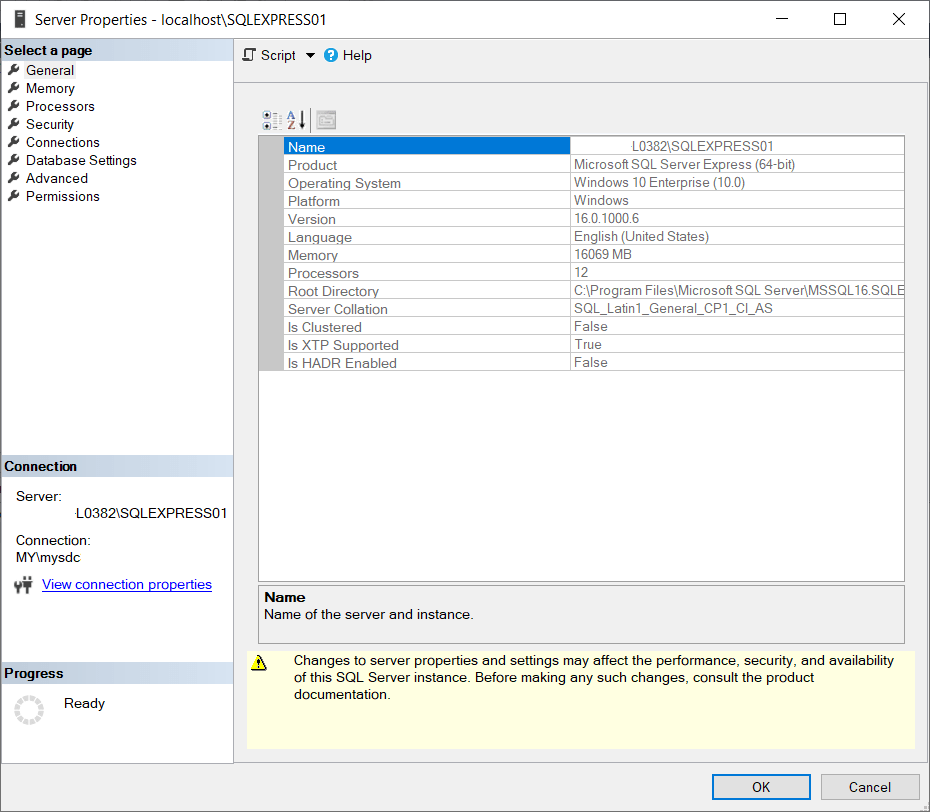Click the wrench icon beside General

pyautogui.click(x=14, y=70)
